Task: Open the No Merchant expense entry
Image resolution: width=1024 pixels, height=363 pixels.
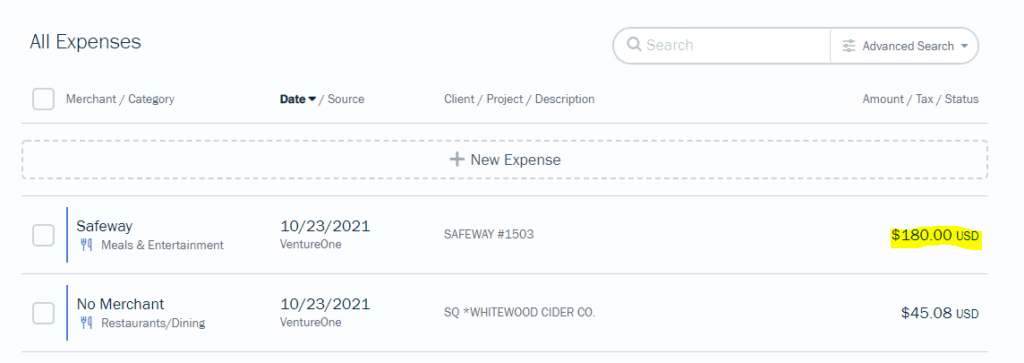Action: tap(505, 313)
